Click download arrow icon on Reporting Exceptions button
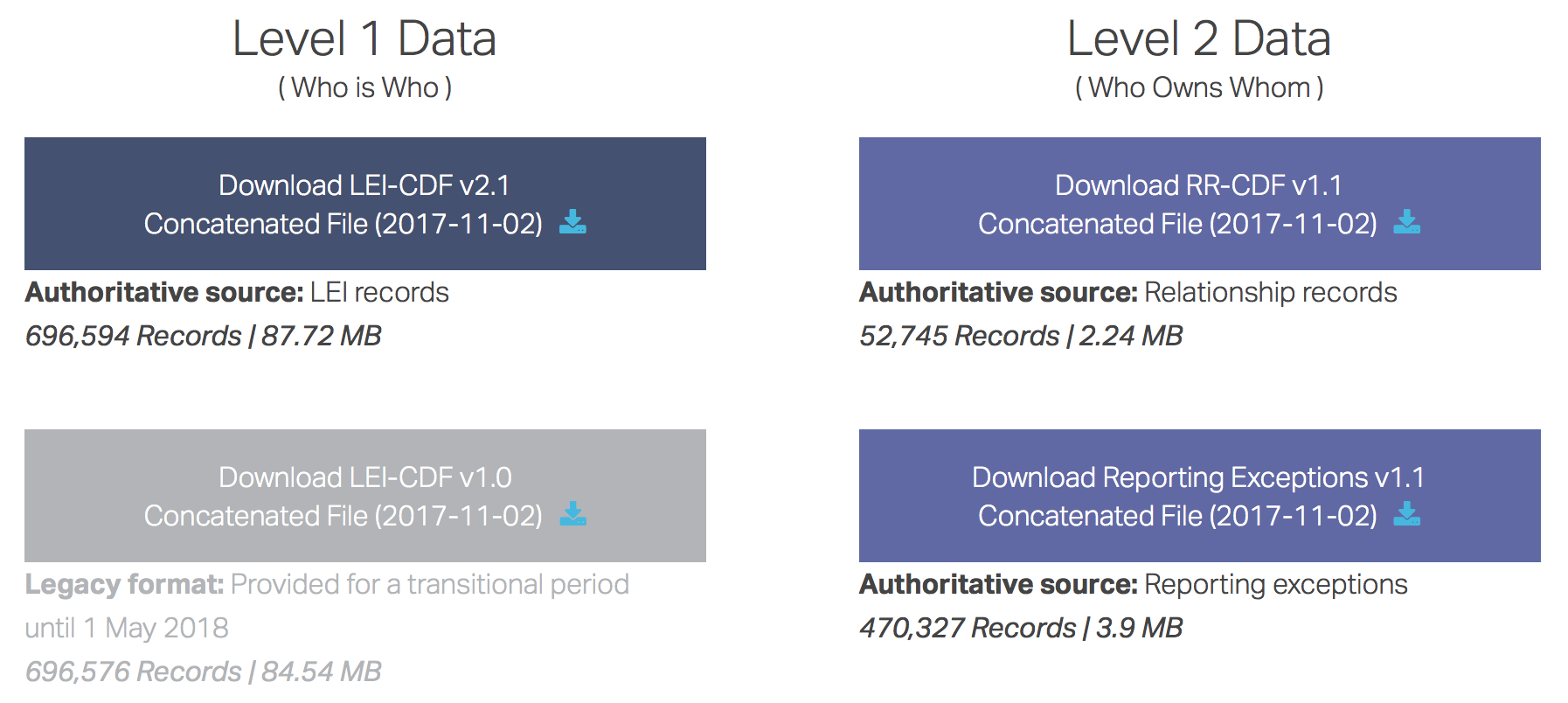The height and width of the screenshot is (703, 1568). [1406, 514]
